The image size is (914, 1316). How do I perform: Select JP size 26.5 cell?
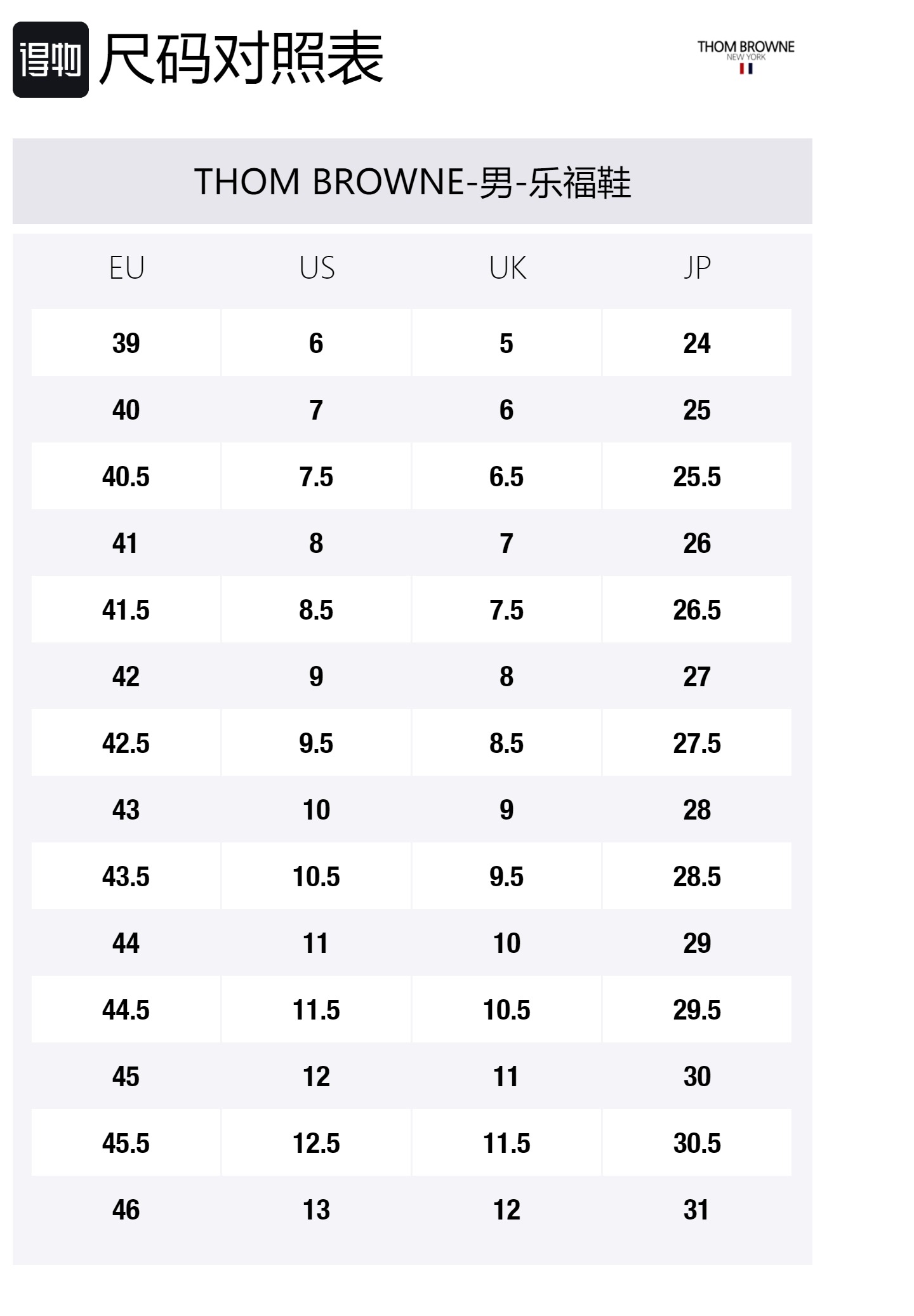point(697,610)
